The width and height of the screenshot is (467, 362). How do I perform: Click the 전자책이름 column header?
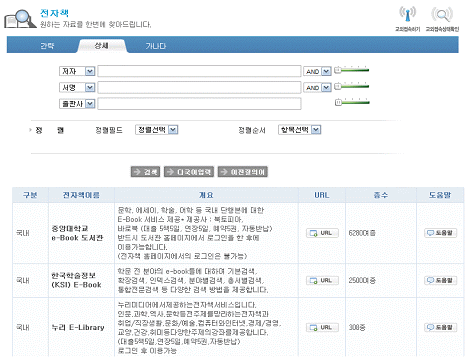coord(81,195)
